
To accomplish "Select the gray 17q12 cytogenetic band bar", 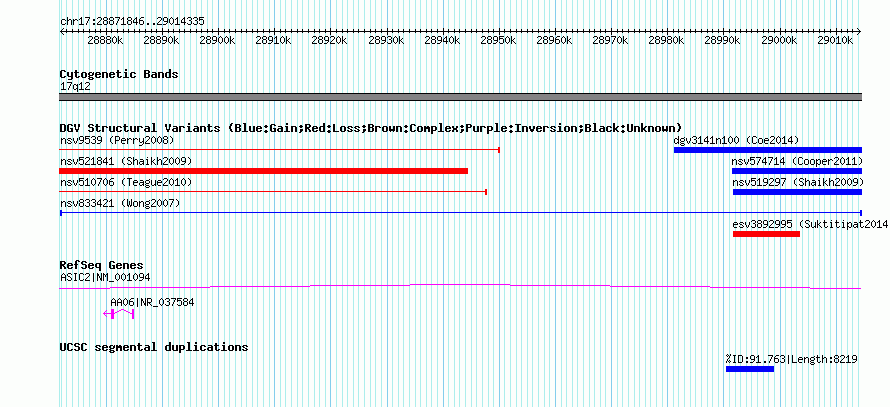I will coord(461,97).
